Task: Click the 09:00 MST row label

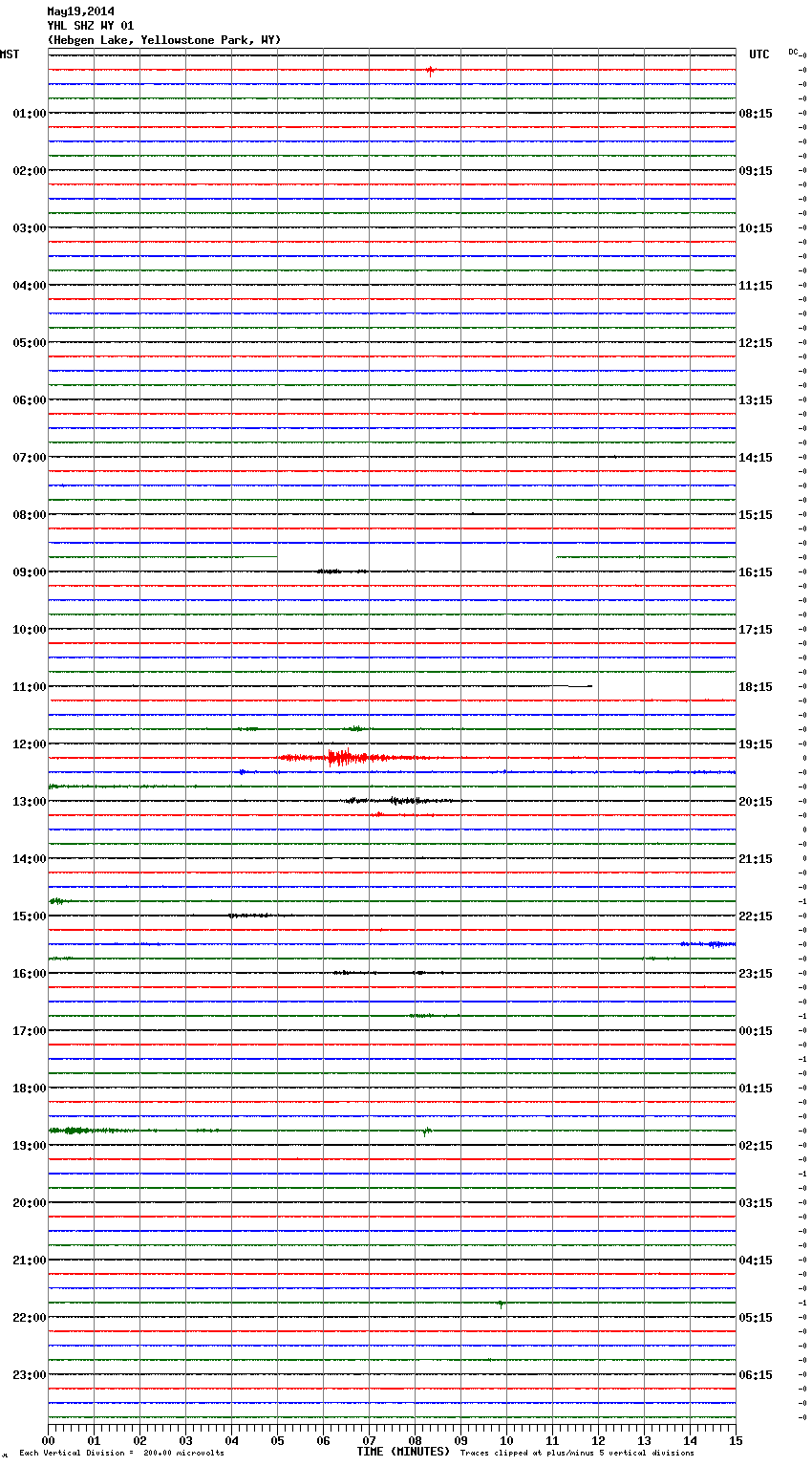Action: pos(29,572)
